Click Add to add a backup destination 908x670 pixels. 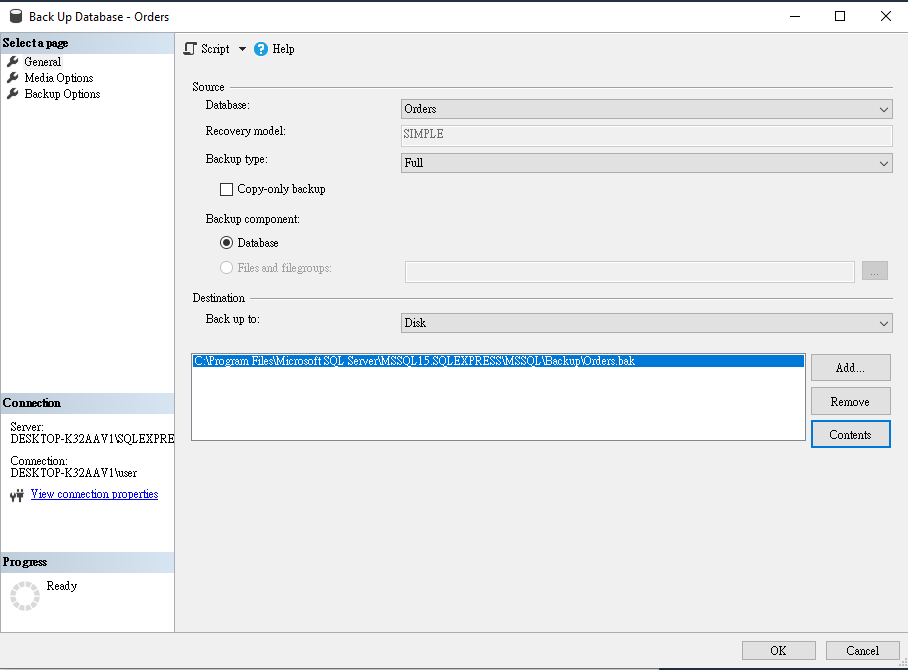[x=850, y=367]
